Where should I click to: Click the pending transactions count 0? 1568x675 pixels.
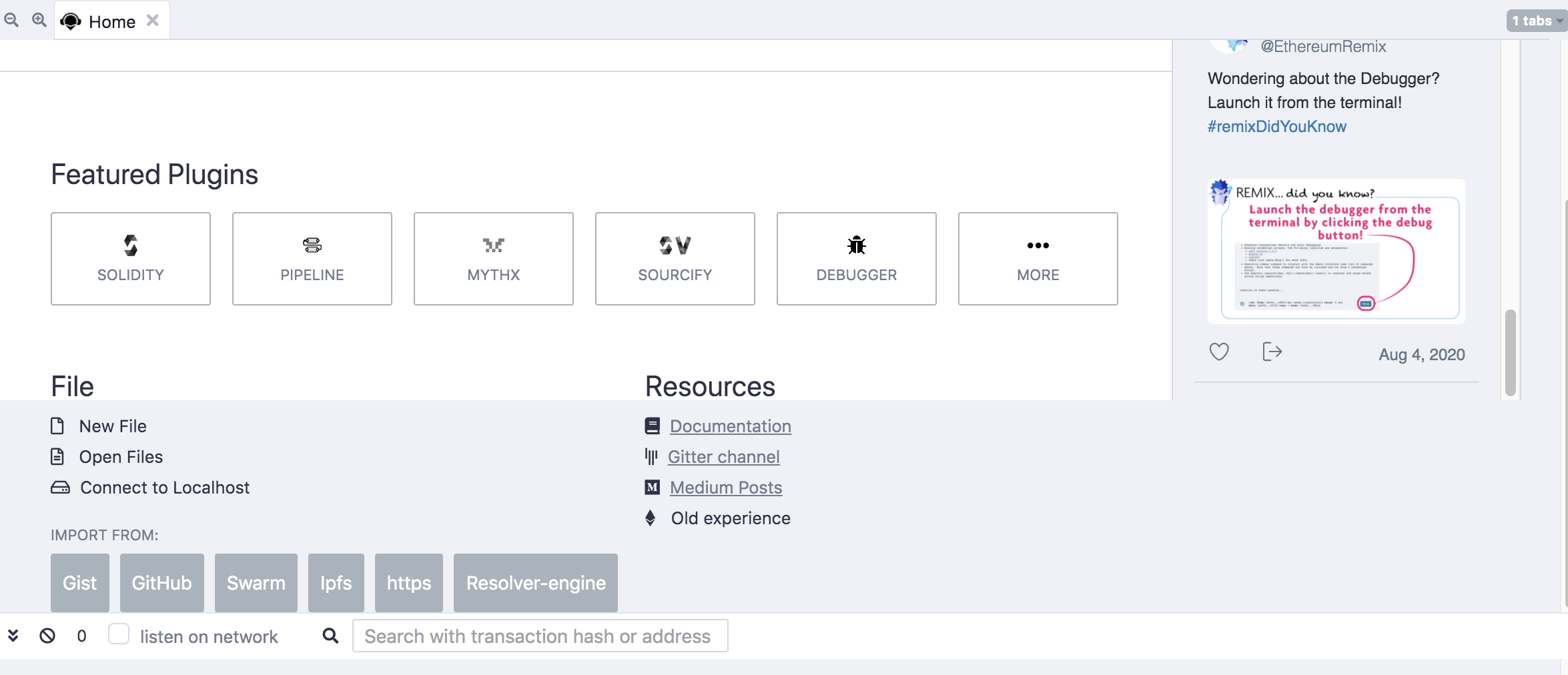tap(81, 636)
